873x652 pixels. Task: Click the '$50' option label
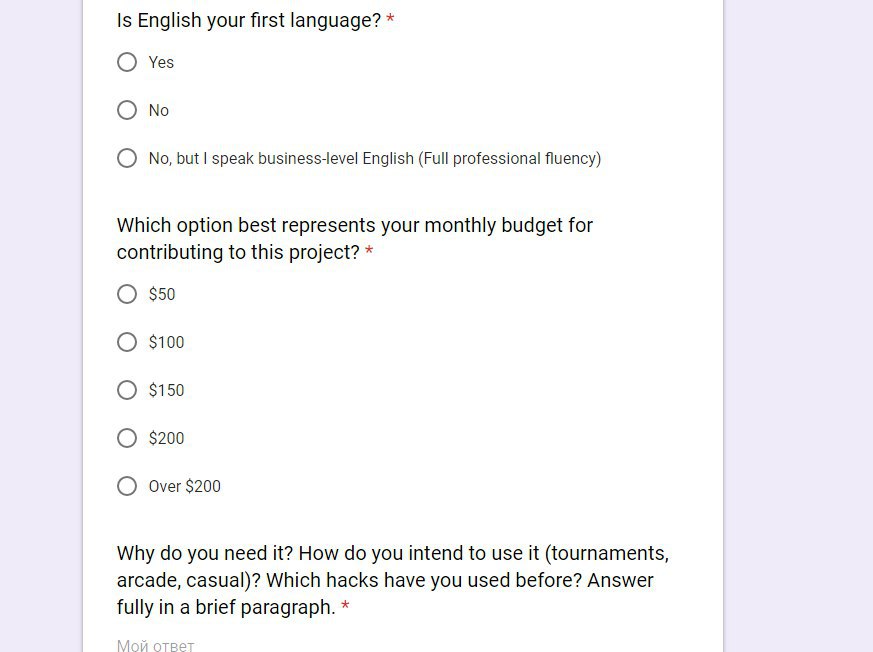coord(162,294)
